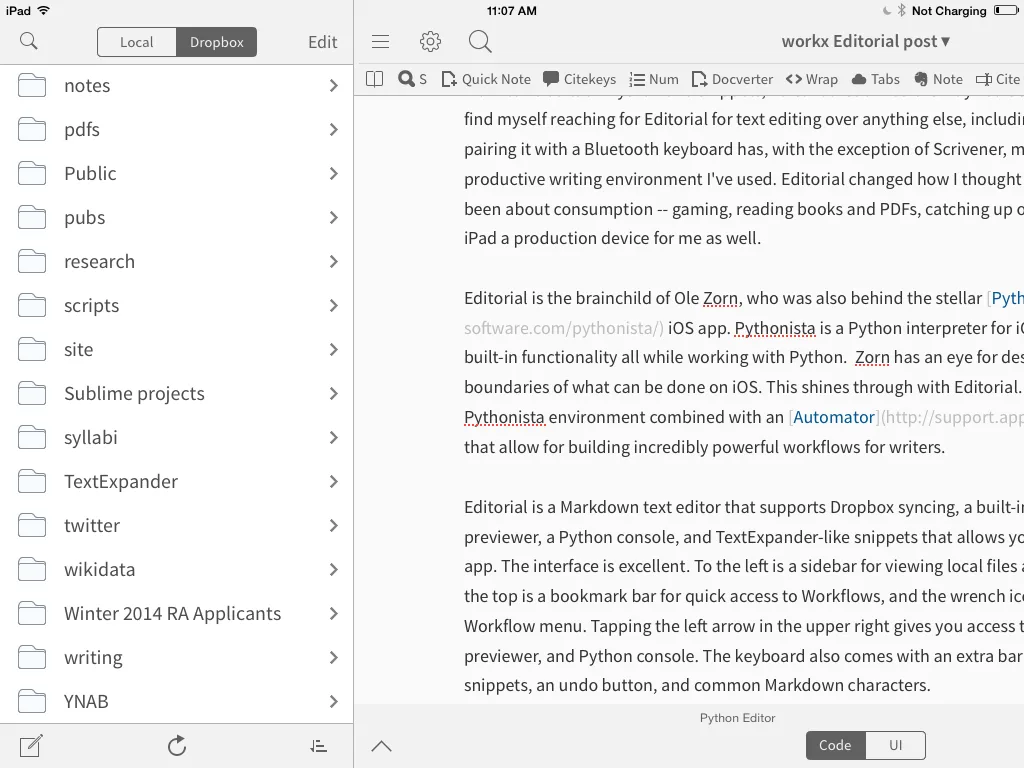
Task: Select Winter 2014 RA Applicants folder name
Action: 172,614
